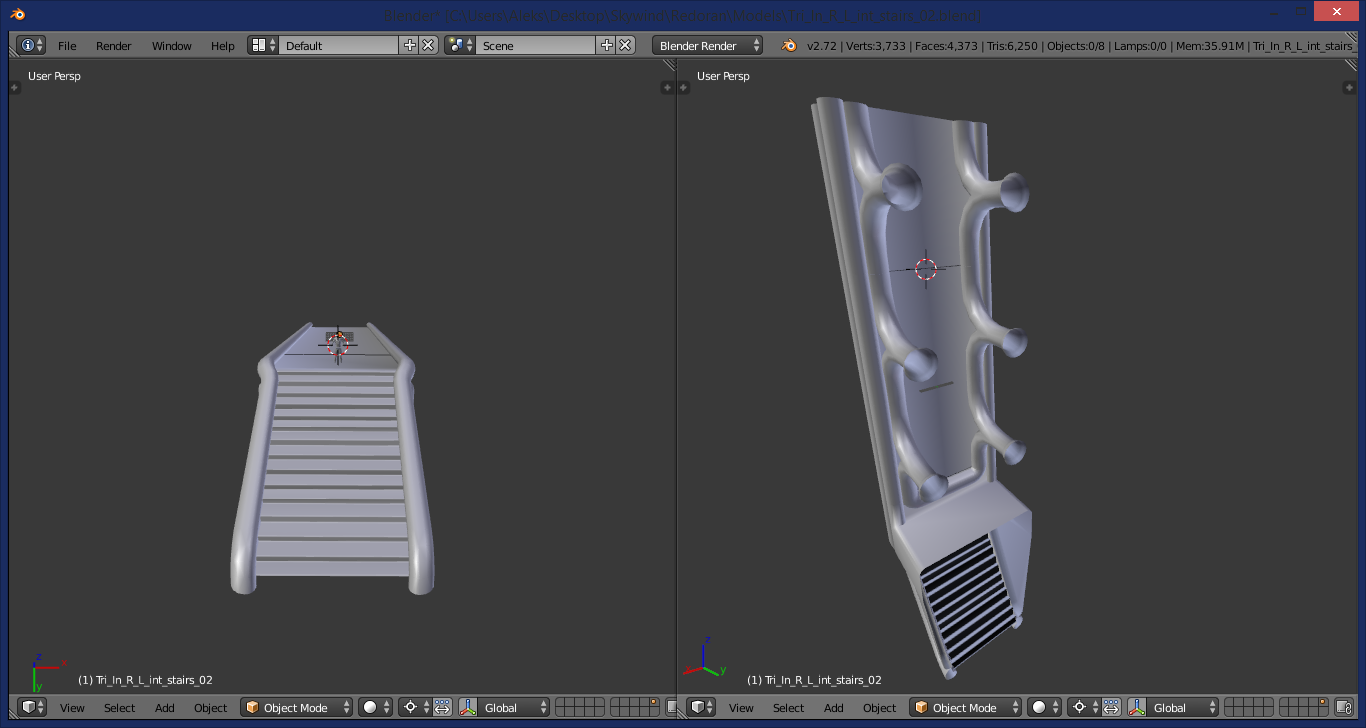Open the Render menu
Image resolution: width=1366 pixels, height=728 pixels.
click(x=114, y=46)
